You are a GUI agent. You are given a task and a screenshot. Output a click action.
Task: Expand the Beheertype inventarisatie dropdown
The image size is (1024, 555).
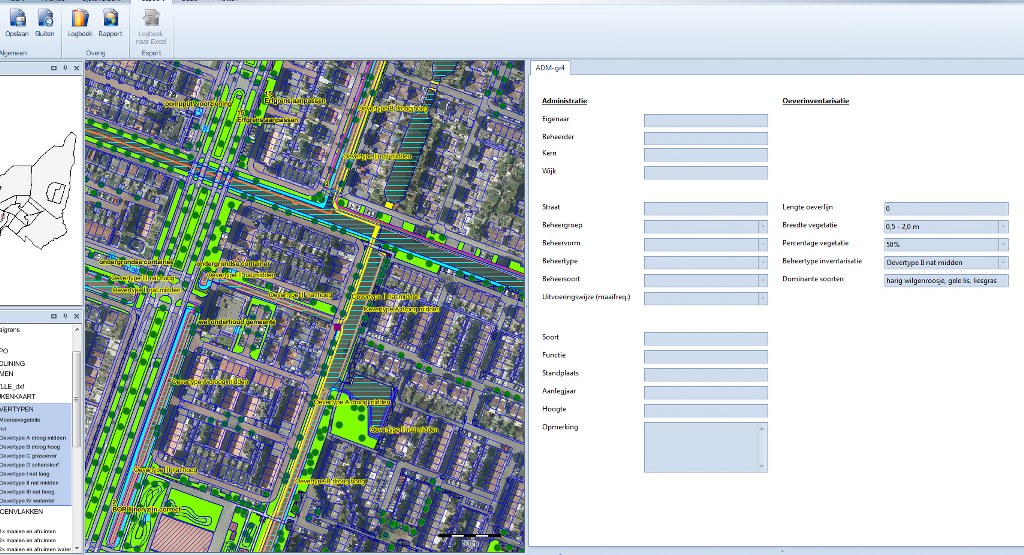coord(1002,262)
